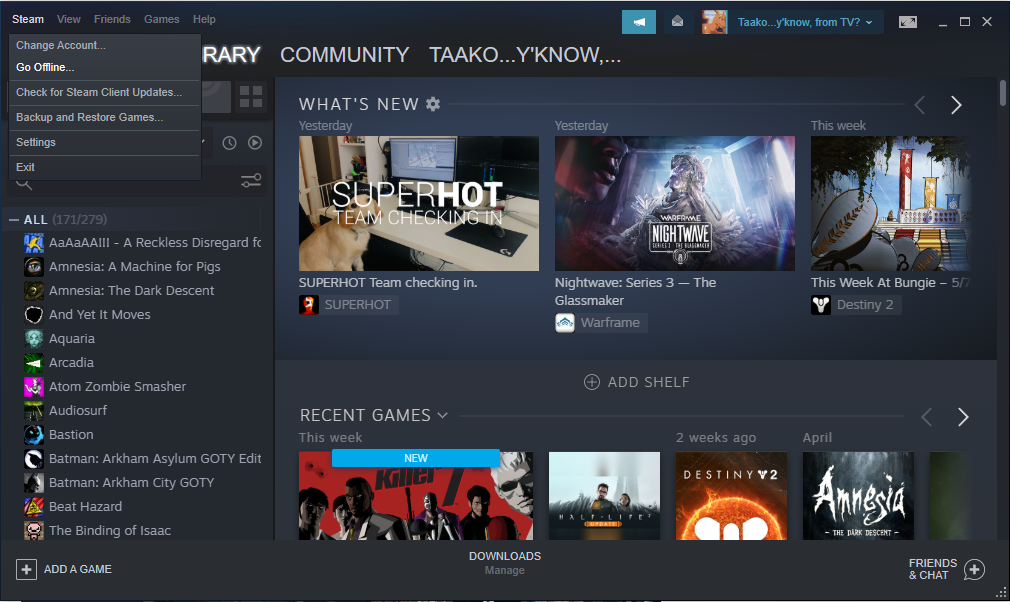Screen dimensions: 1010x602
Task: Open SUPERHOT Team checking in headline
Action: click(388, 283)
